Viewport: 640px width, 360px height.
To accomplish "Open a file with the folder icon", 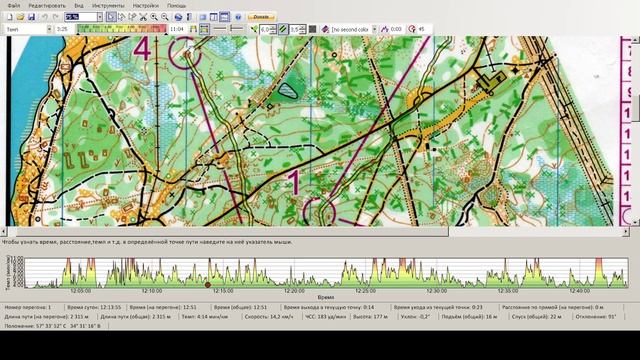I will coord(20,17).
